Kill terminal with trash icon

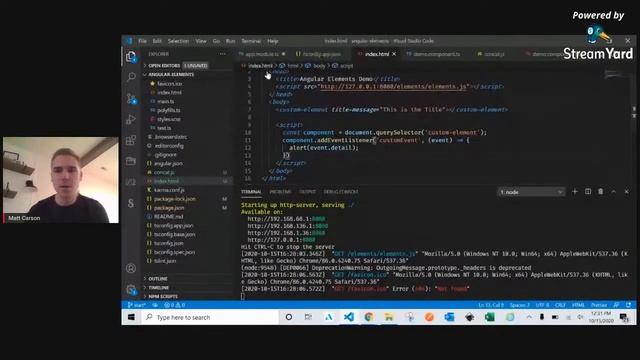[x=600, y=191]
